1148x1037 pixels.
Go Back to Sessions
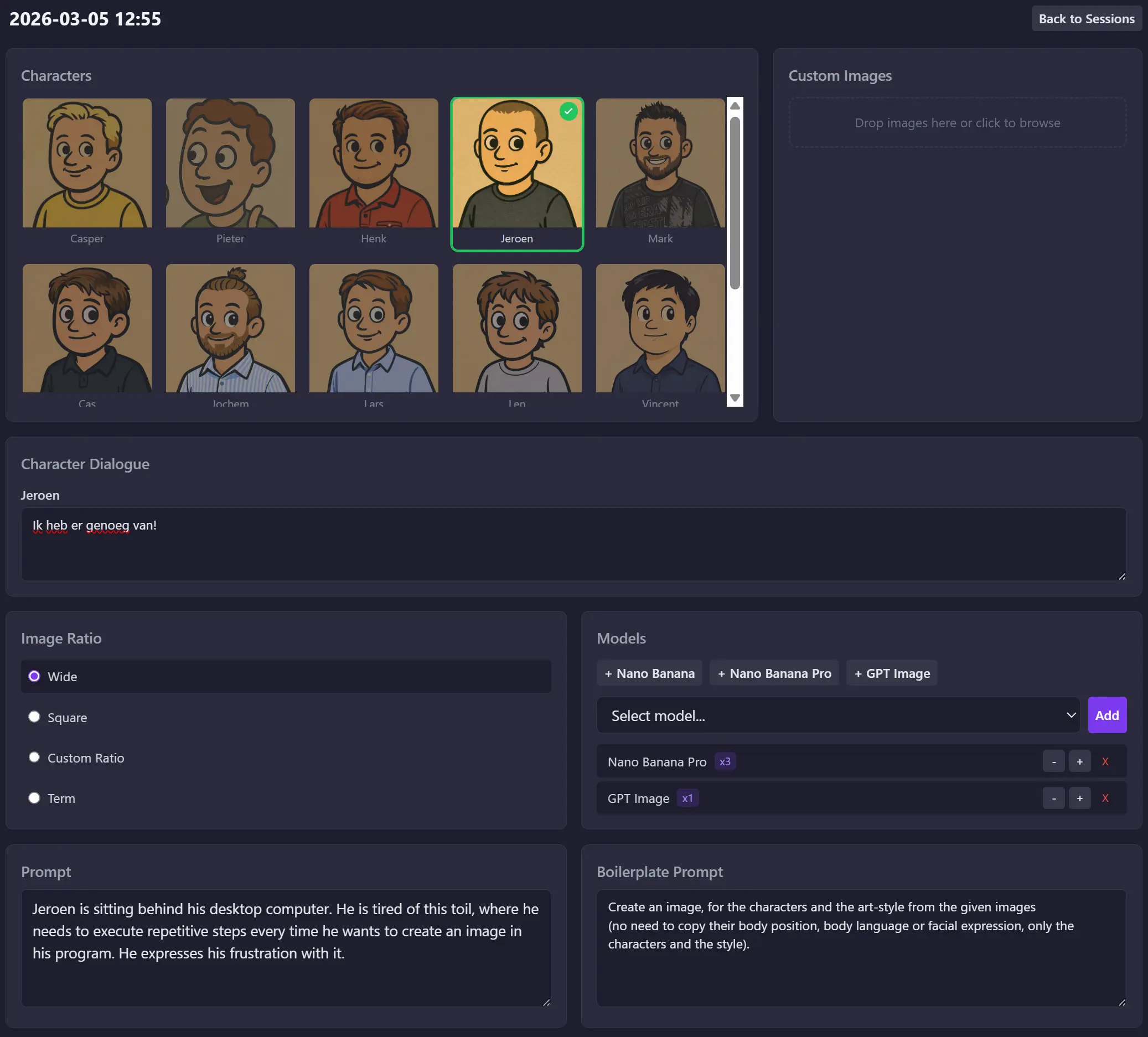(x=1086, y=19)
